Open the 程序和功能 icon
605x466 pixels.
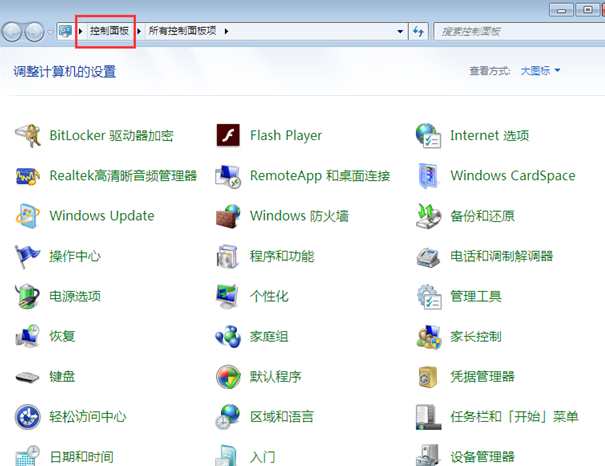[x=227, y=256]
